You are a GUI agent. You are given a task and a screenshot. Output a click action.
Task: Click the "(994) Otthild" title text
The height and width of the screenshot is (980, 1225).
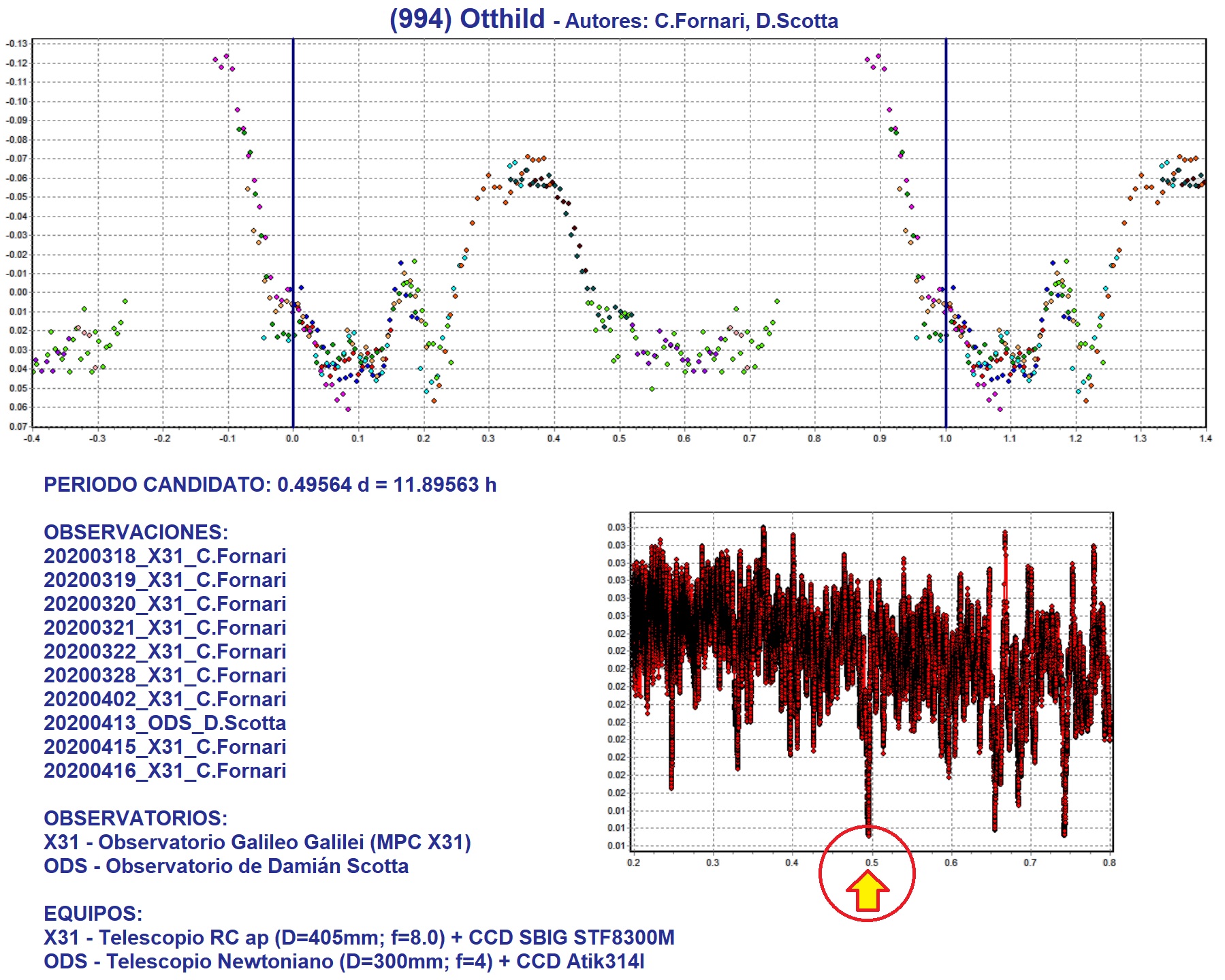pyautogui.click(x=467, y=19)
